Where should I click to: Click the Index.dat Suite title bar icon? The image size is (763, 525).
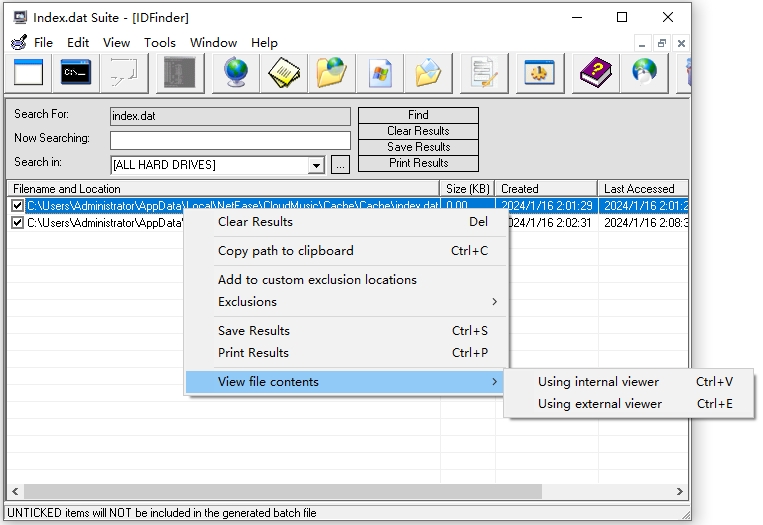(x=20, y=18)
